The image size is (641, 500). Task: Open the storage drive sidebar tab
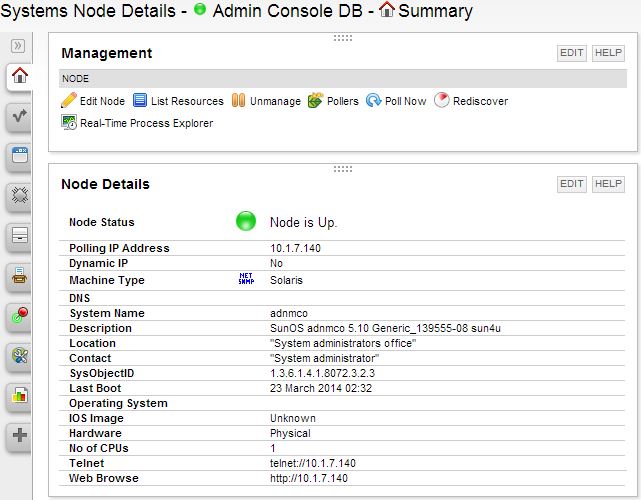tap(19, 236)
